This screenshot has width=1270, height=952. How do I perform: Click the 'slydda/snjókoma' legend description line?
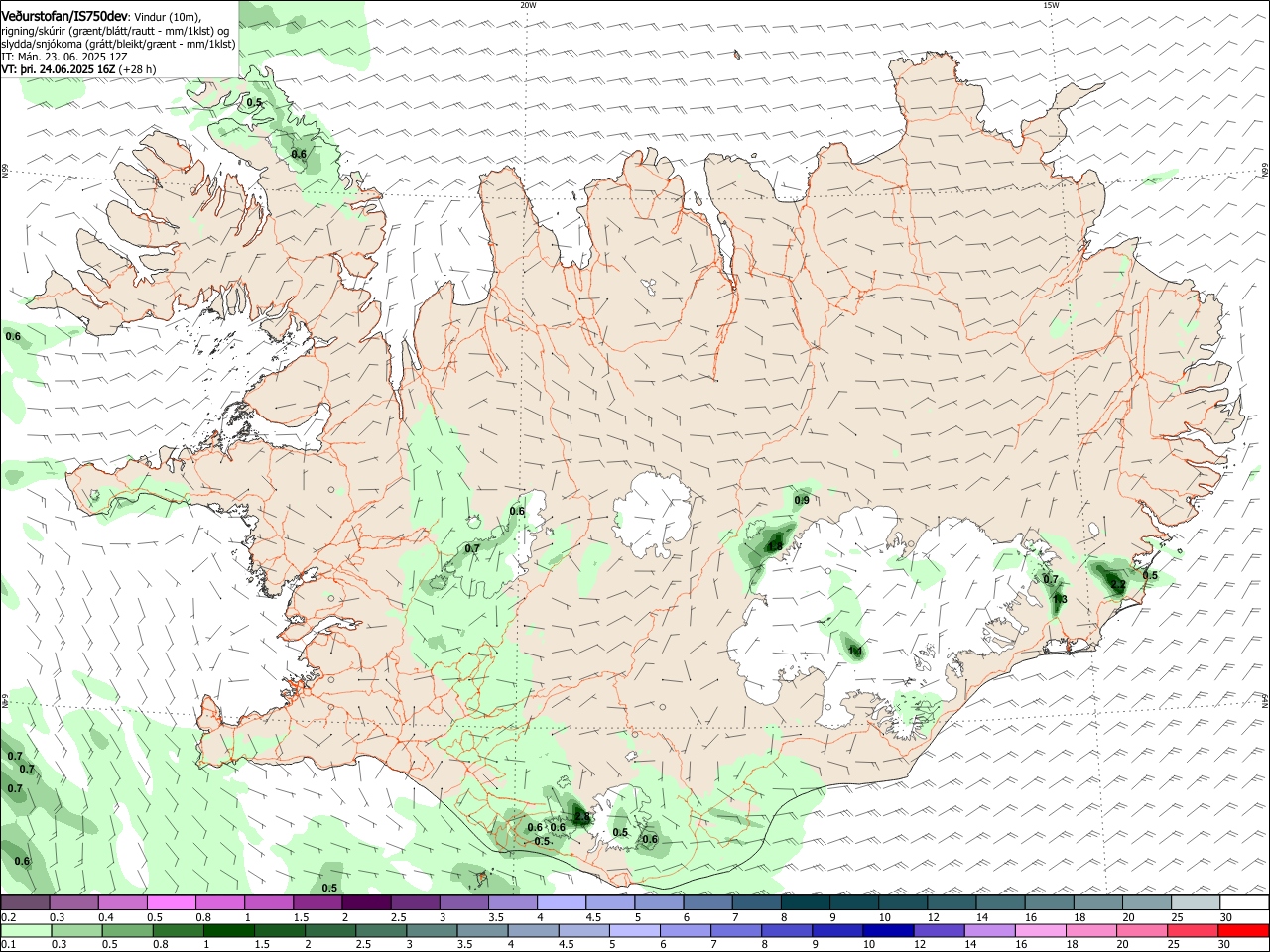tap(118, 44)
